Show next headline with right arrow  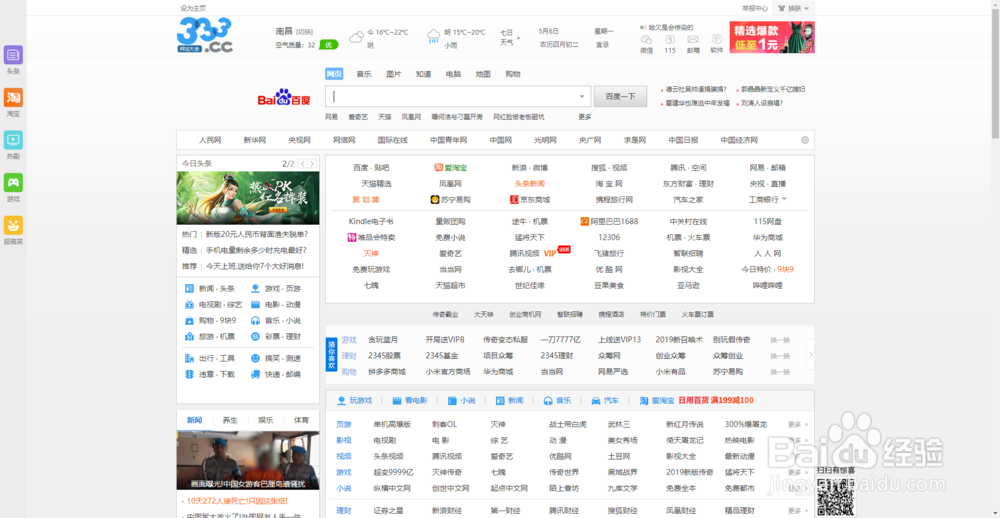coord(312,163)
